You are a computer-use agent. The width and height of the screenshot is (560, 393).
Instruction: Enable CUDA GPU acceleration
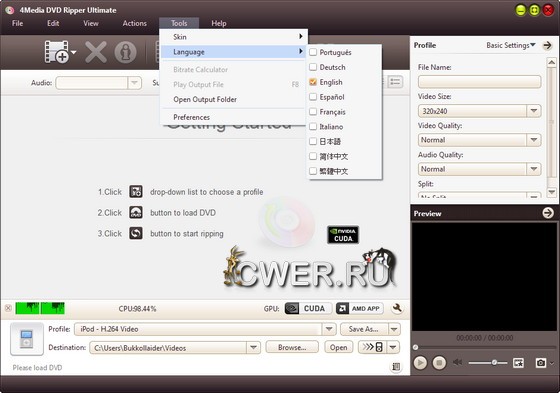point(308,308)
